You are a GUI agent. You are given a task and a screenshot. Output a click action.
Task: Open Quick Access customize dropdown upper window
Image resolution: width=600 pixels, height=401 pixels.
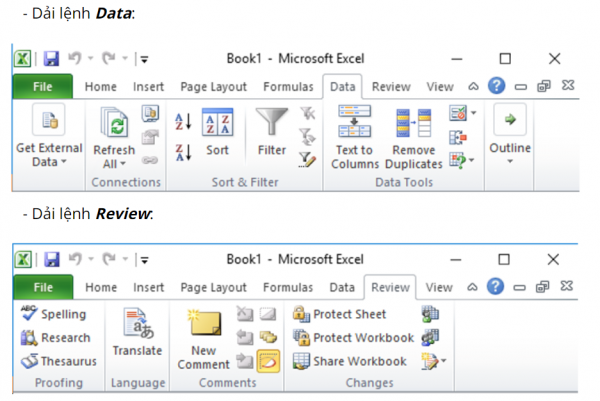[144, 59]
